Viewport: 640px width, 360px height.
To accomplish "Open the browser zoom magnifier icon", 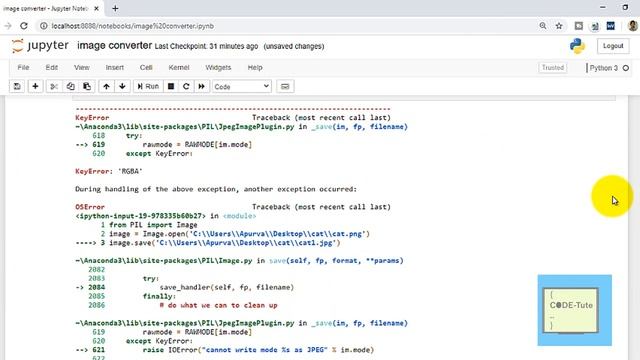I will point(542,26).
